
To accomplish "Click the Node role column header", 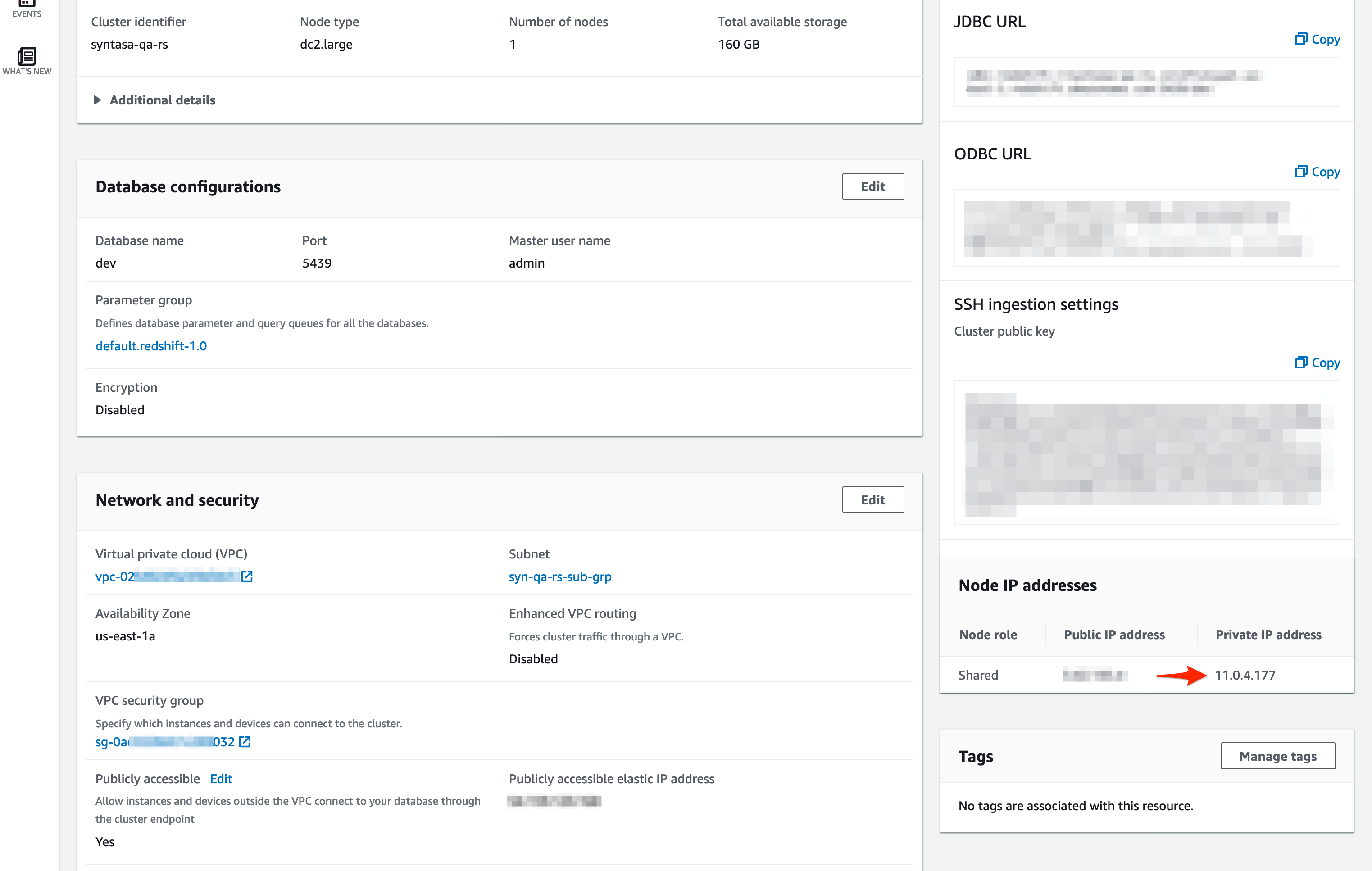I will [x=988, y=635].
